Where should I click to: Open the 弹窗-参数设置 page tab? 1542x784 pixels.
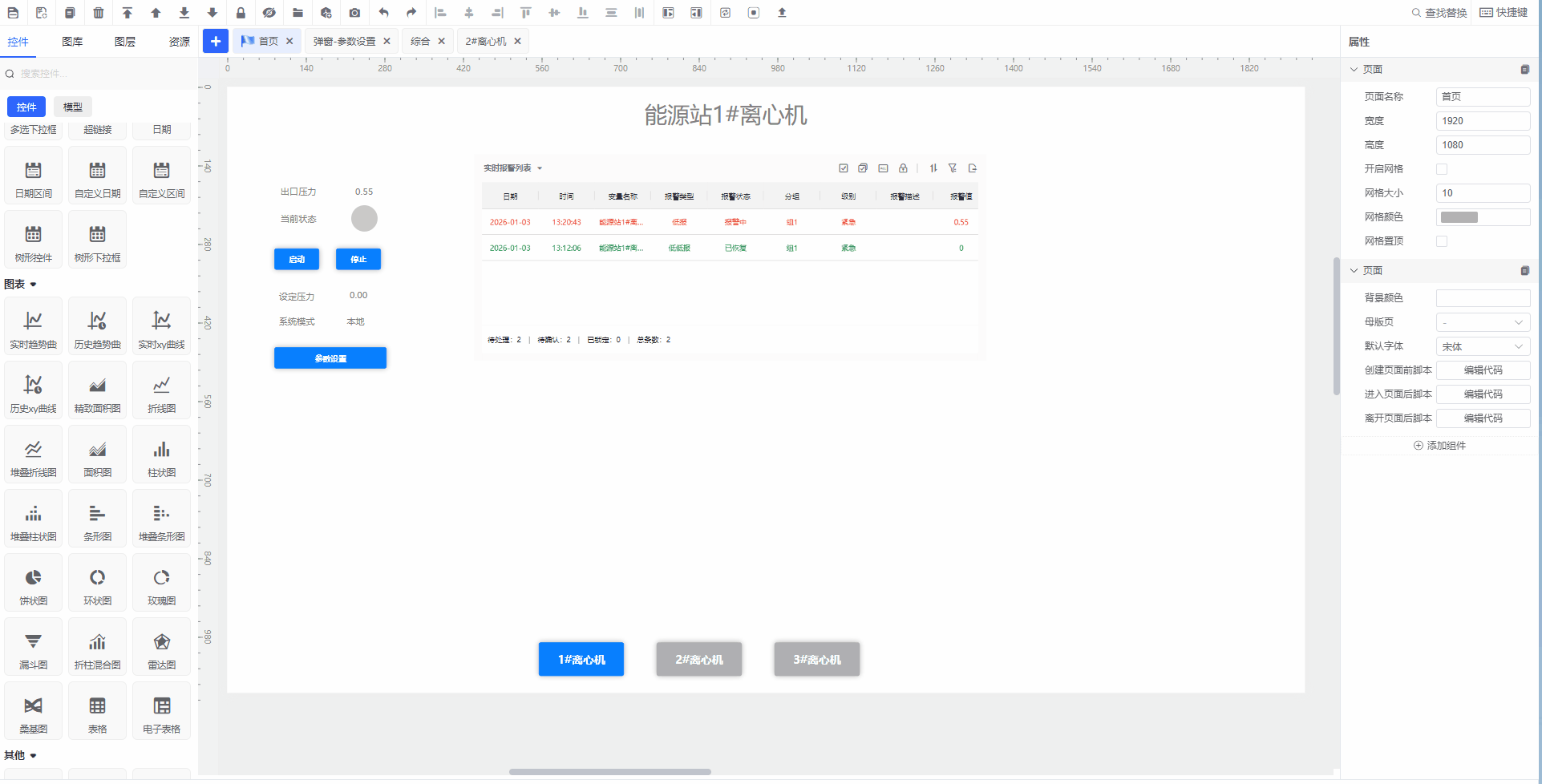pyautogui.click(x=344, y=42)
